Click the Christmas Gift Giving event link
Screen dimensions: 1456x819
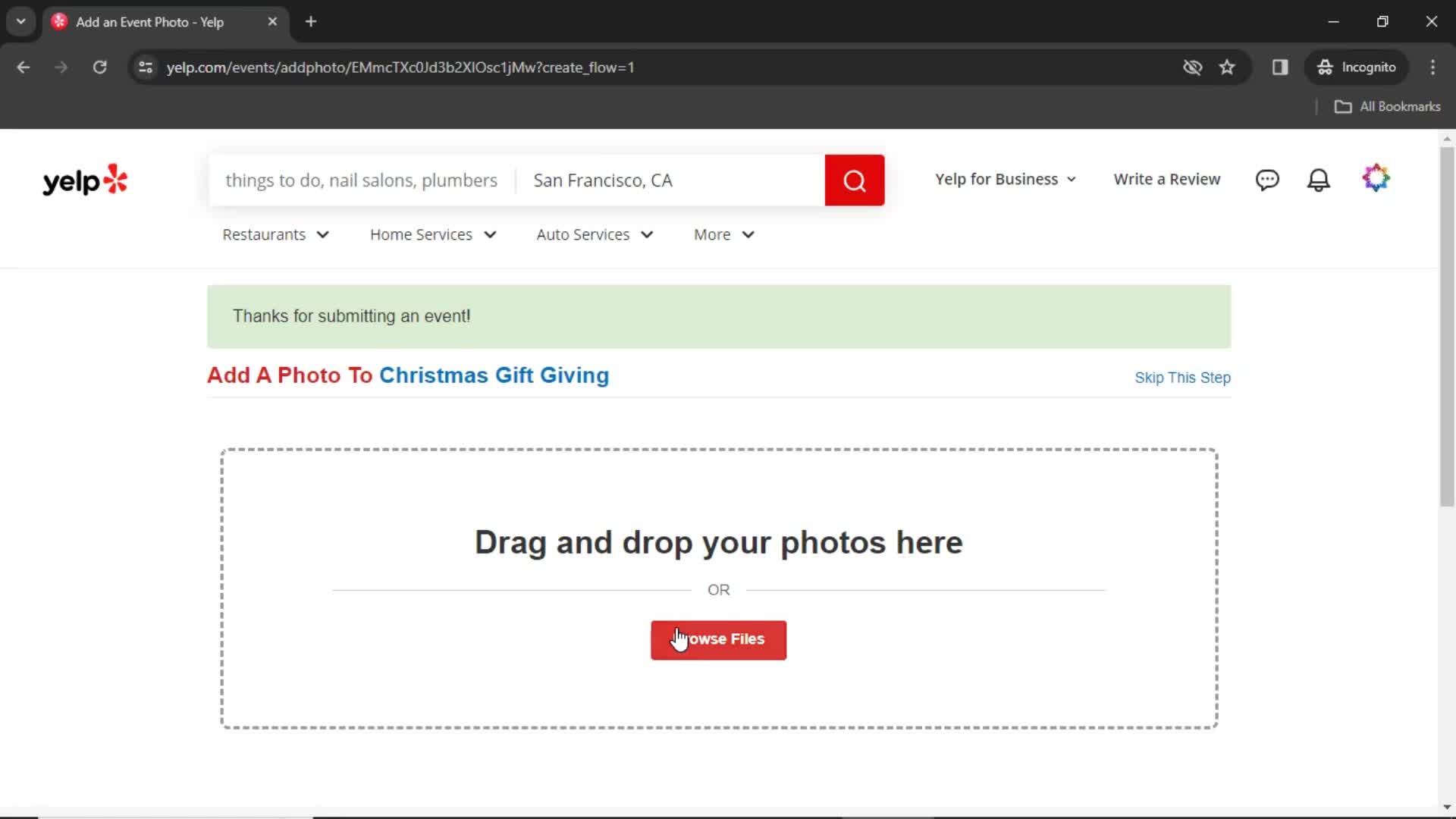point(494,375)
